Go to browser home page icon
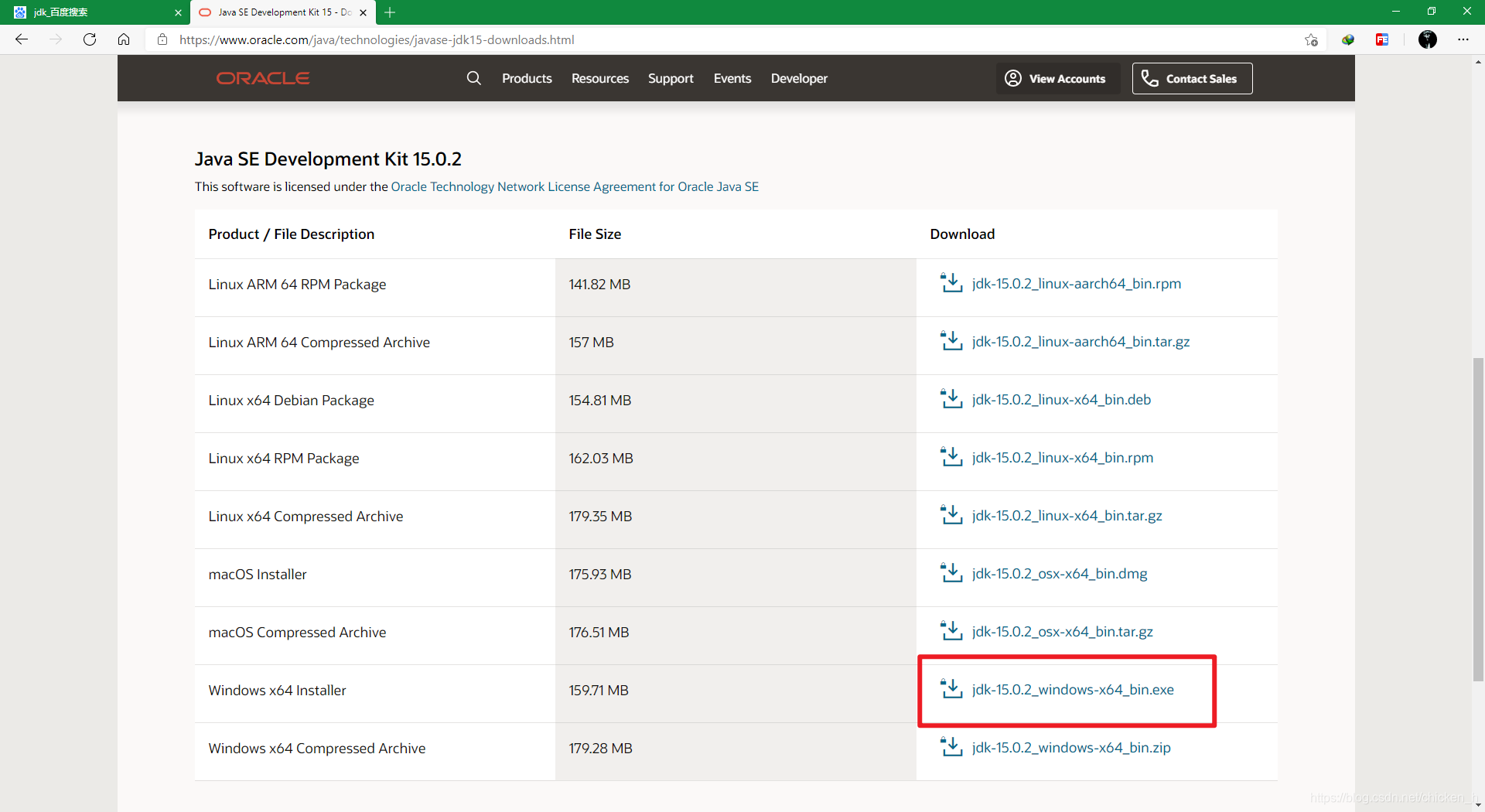 [124, 39]
